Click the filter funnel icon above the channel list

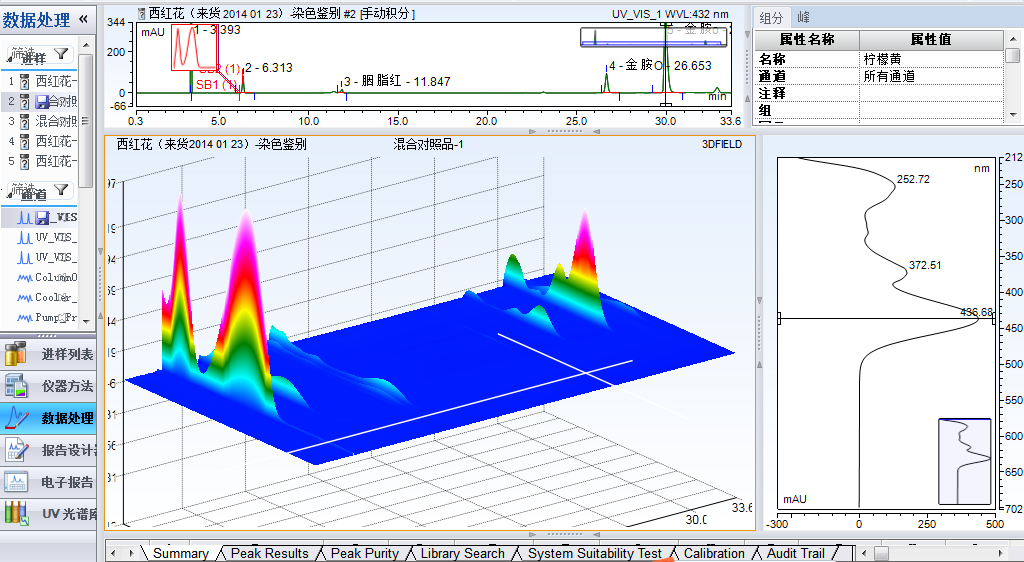pos(61,190)
